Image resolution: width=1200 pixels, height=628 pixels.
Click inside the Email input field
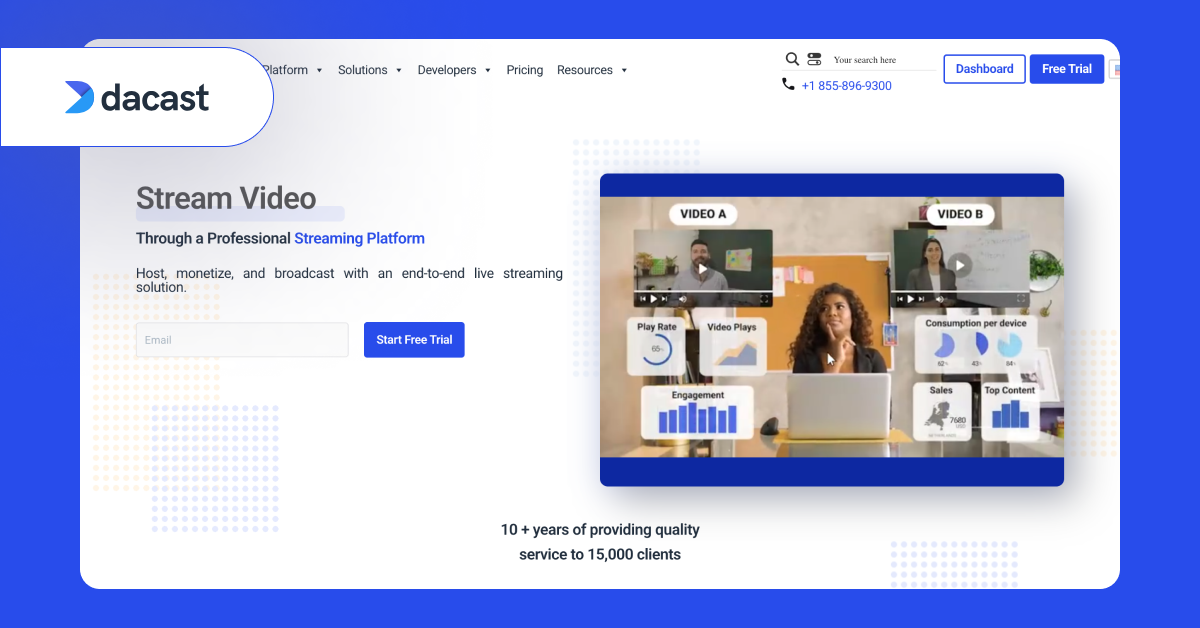click(x=241, y=339)
